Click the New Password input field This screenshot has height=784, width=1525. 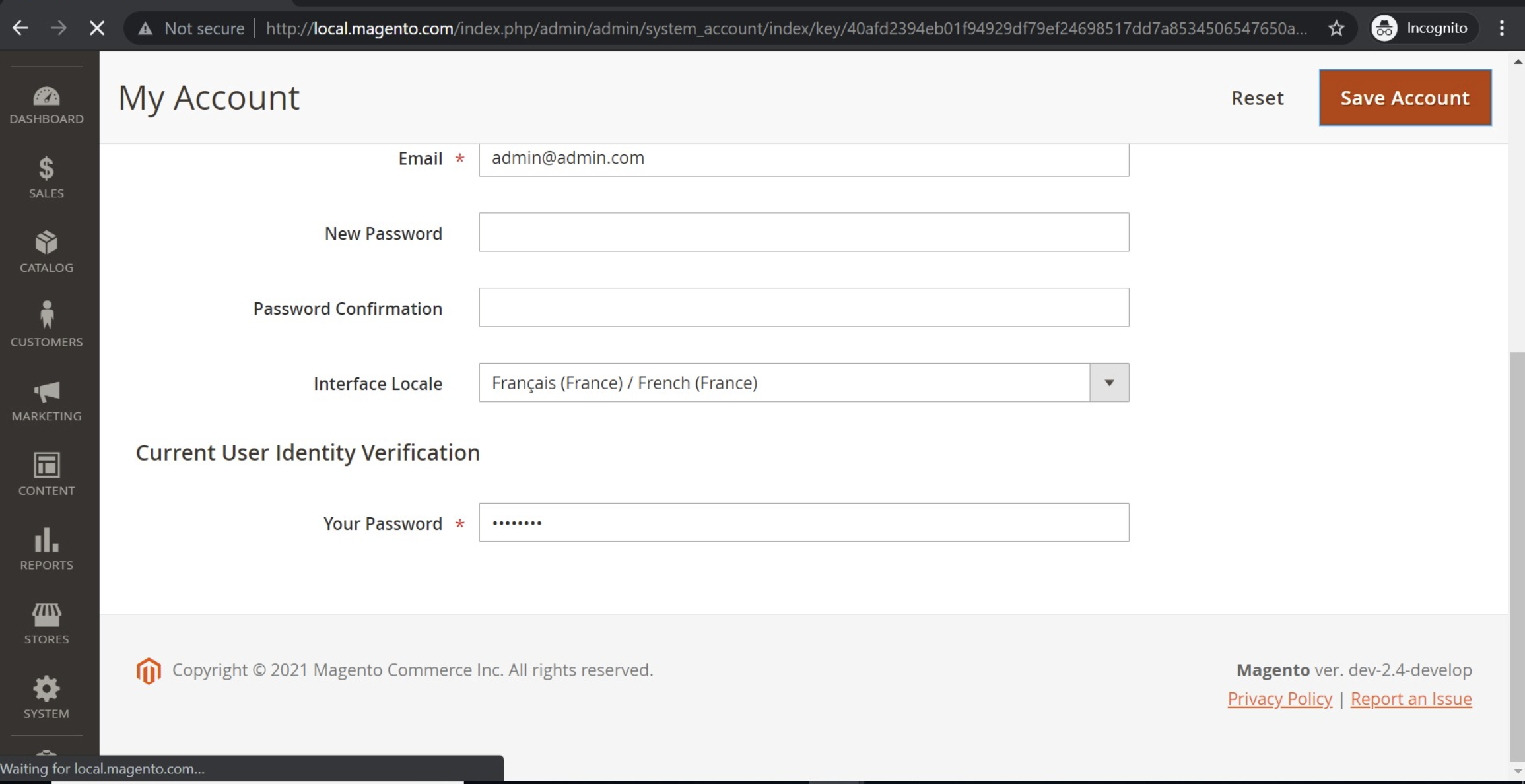[803, 232]
